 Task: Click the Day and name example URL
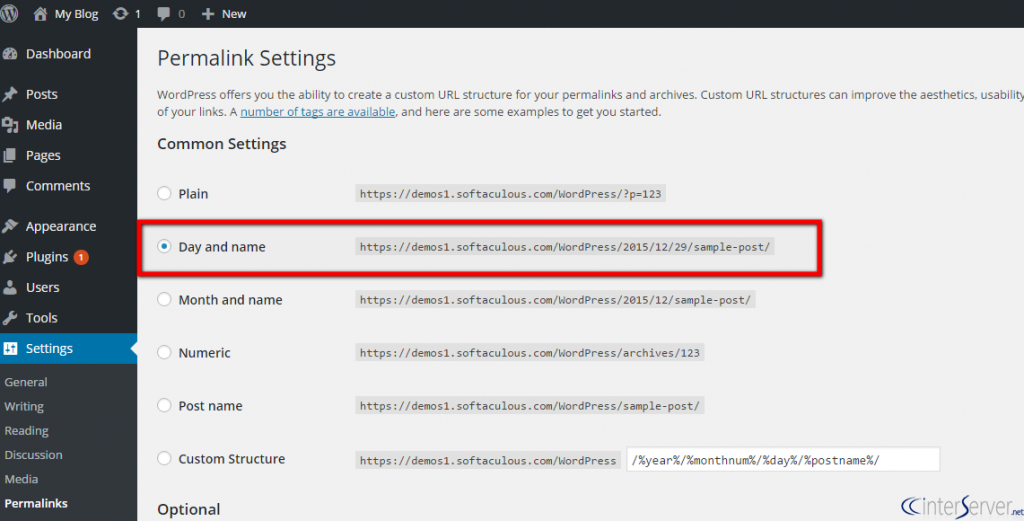coord(565,247)
